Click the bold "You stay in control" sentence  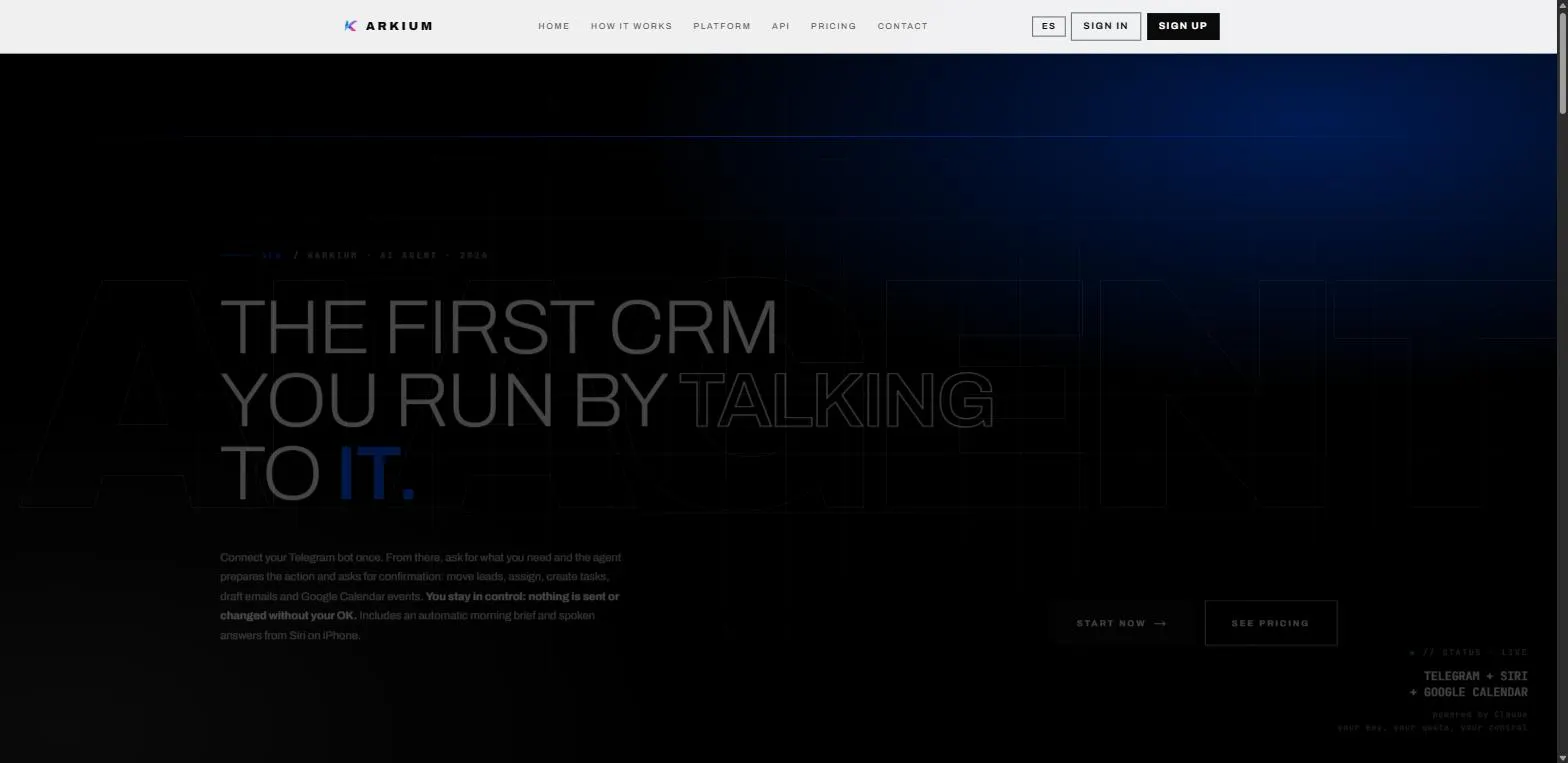coord(420,606)
